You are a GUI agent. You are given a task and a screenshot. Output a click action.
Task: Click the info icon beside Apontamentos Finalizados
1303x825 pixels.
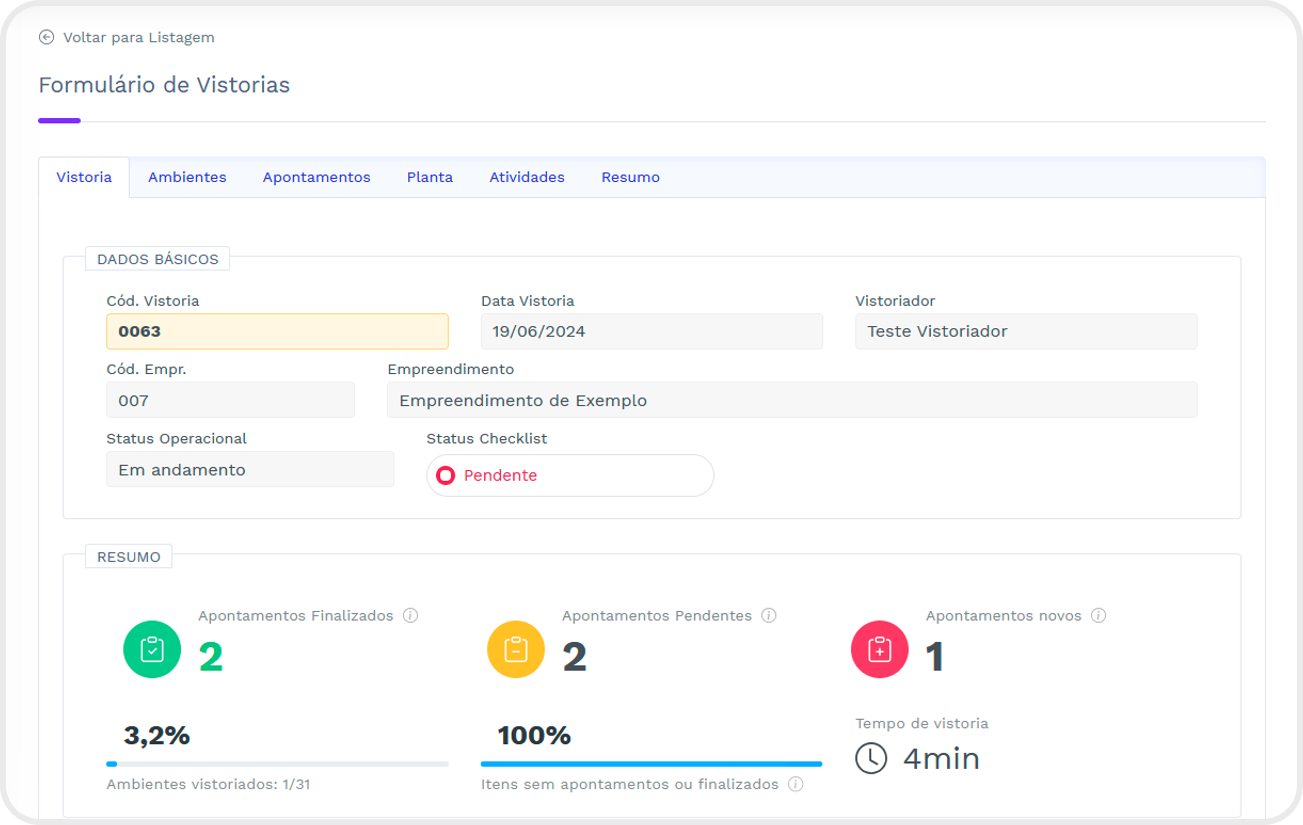point(410,616)
